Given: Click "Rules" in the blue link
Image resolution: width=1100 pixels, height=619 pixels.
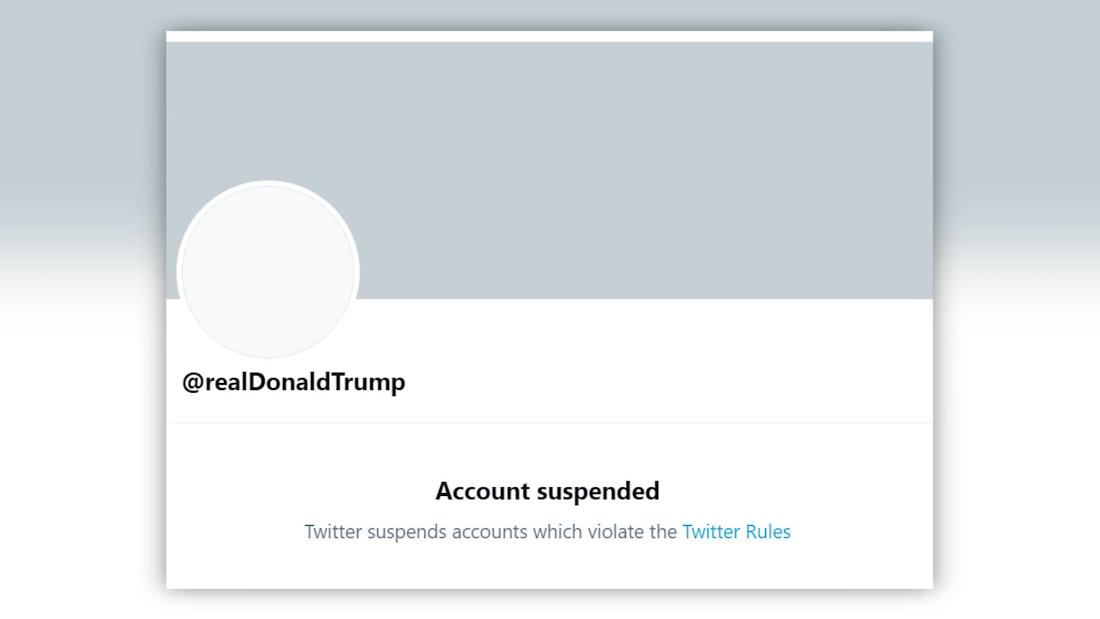Looking at the screenshot, I should (x=766, y=532).
